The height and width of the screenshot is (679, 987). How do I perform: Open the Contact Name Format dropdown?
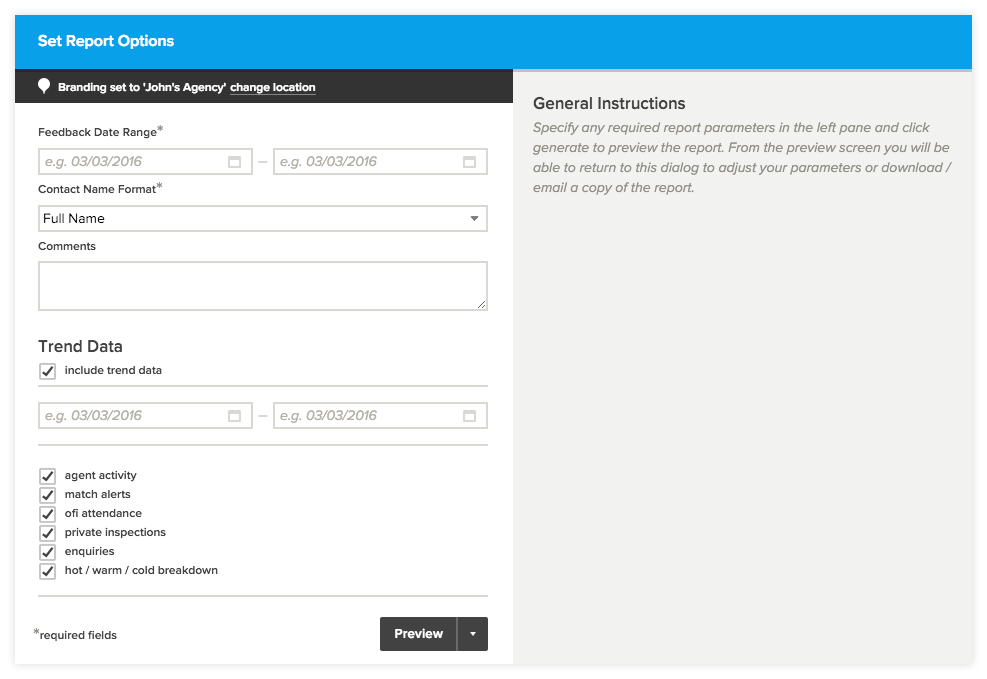click(x=262, y=218)
